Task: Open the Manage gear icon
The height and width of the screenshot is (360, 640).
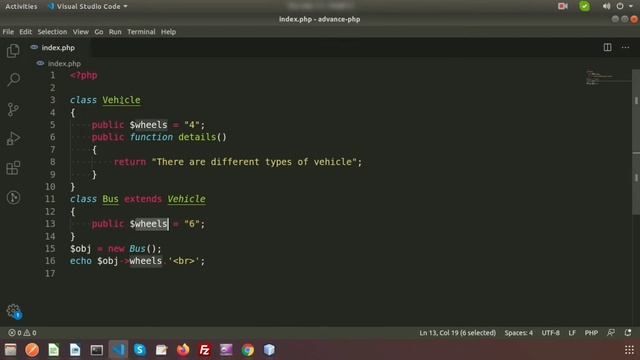Action: tap(13, 311)
